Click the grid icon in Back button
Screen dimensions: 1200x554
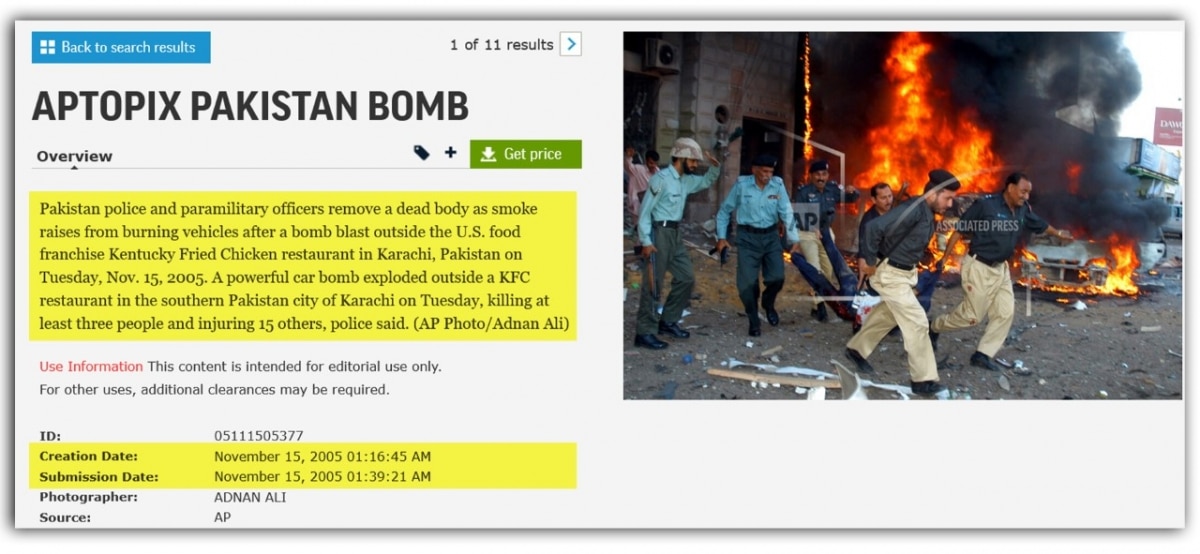[48, 47]
